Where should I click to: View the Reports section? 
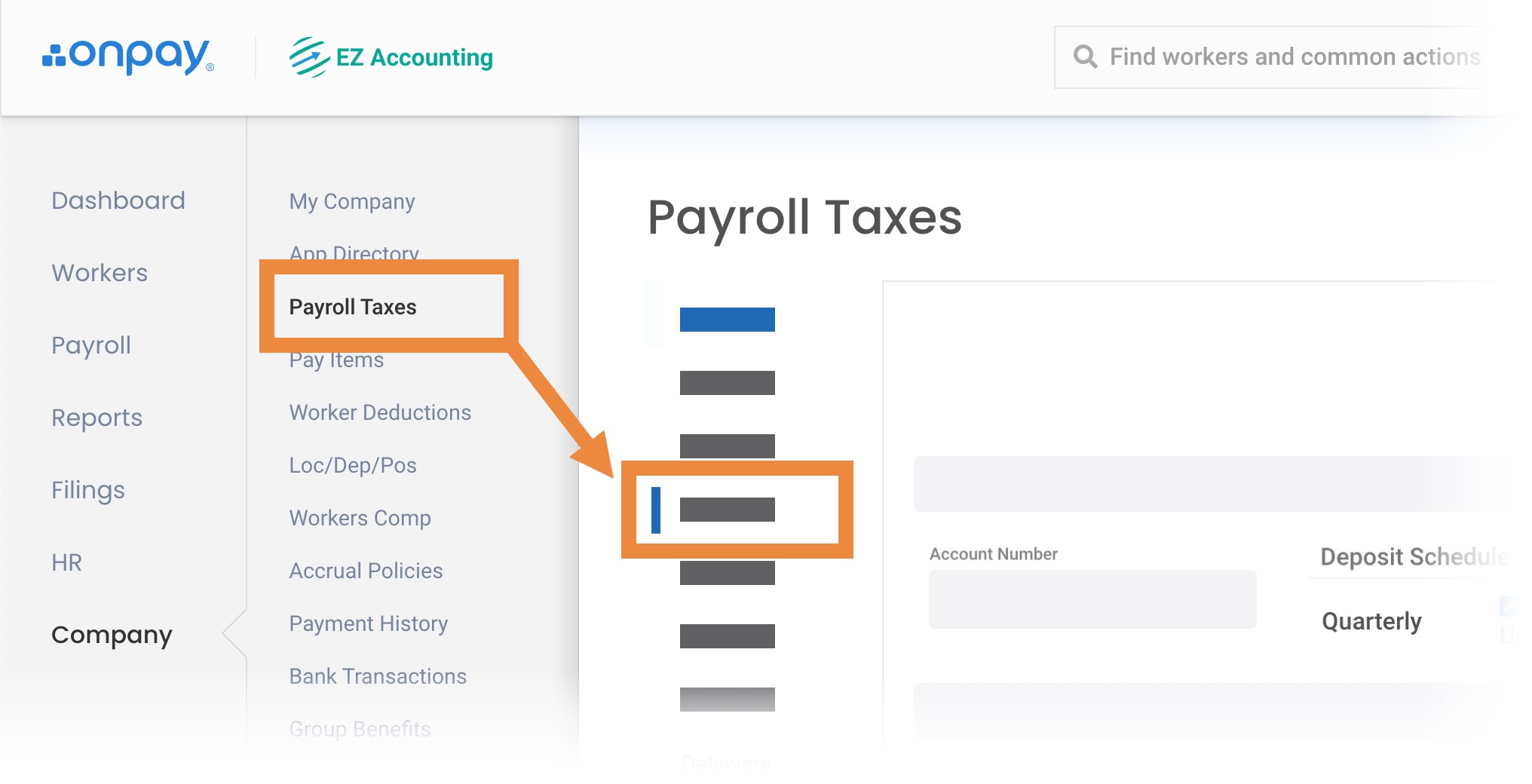pos(97,418)
